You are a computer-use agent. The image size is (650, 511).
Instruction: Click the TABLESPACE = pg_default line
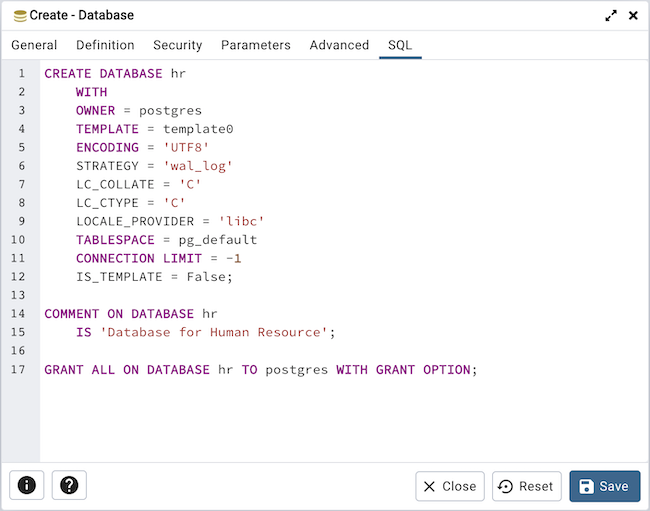(x=166, y=240)
